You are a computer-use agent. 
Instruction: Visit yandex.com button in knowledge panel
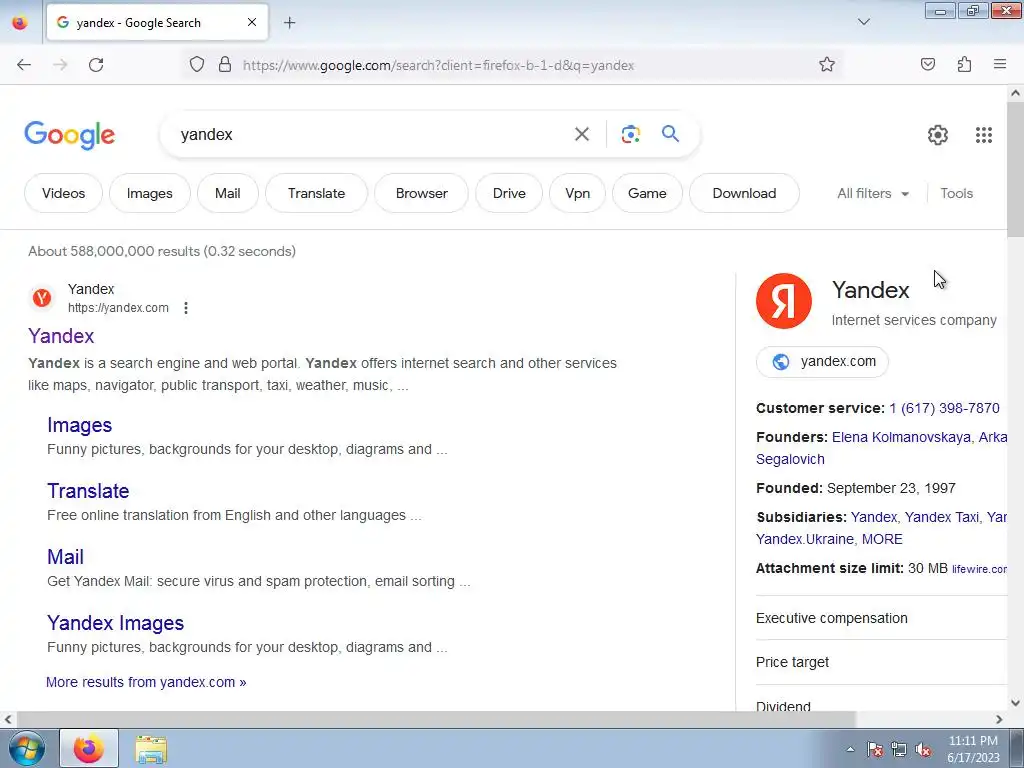(822, 362)
